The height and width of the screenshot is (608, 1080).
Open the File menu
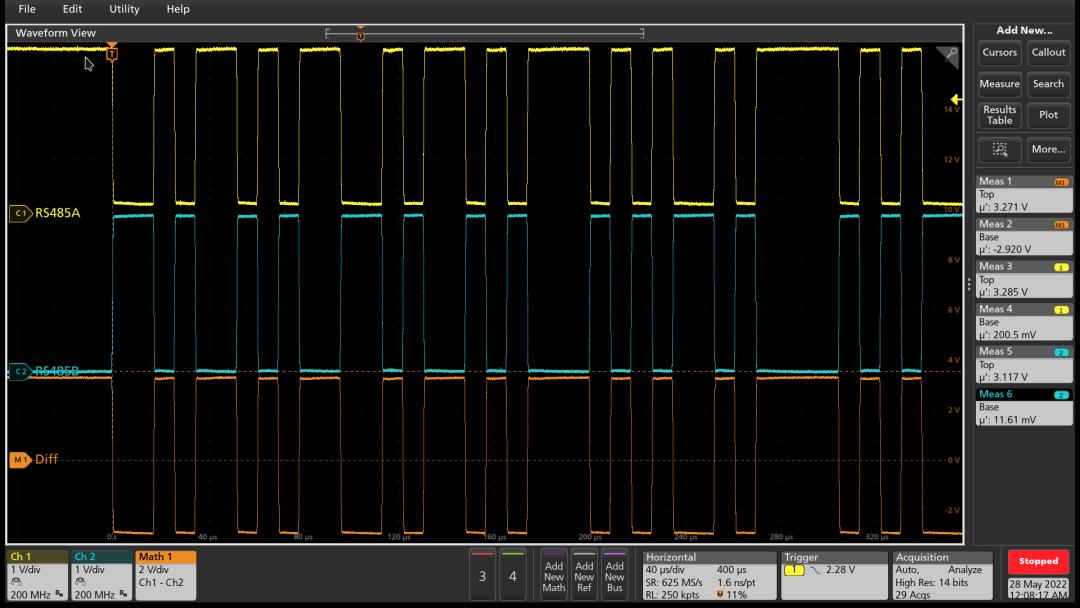coord(27,9)
